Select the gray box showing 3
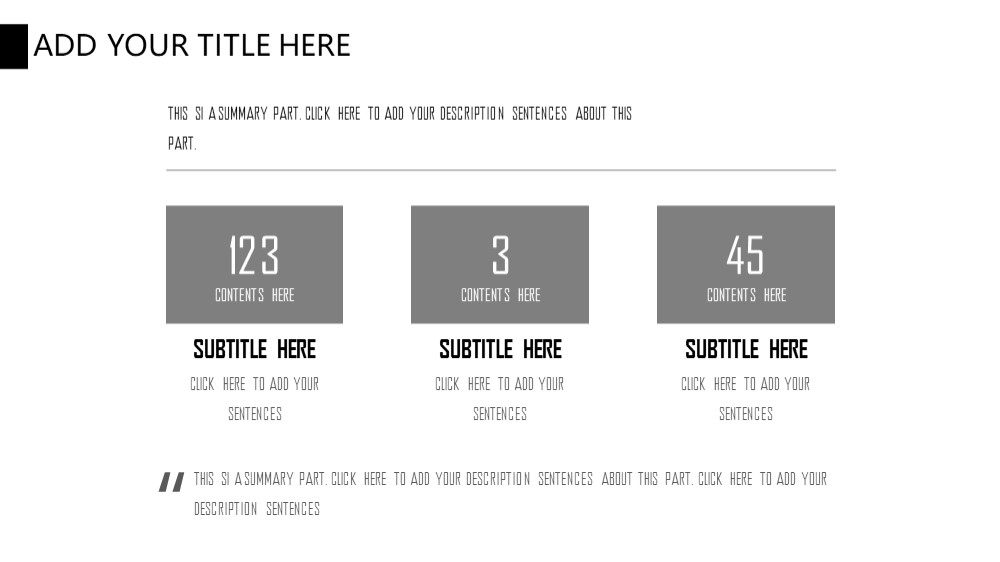Viewport: 1000px width, 562px height. pos(500,264)
